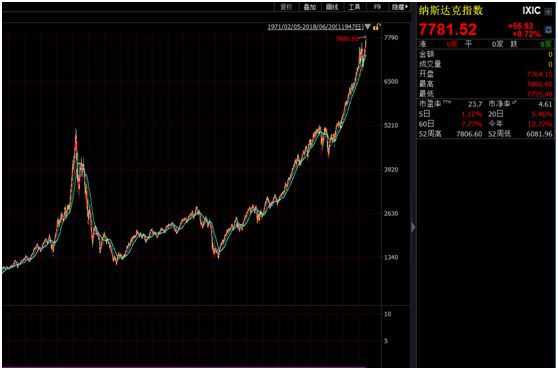Click the 纳斯达克指数 index title

451,11
